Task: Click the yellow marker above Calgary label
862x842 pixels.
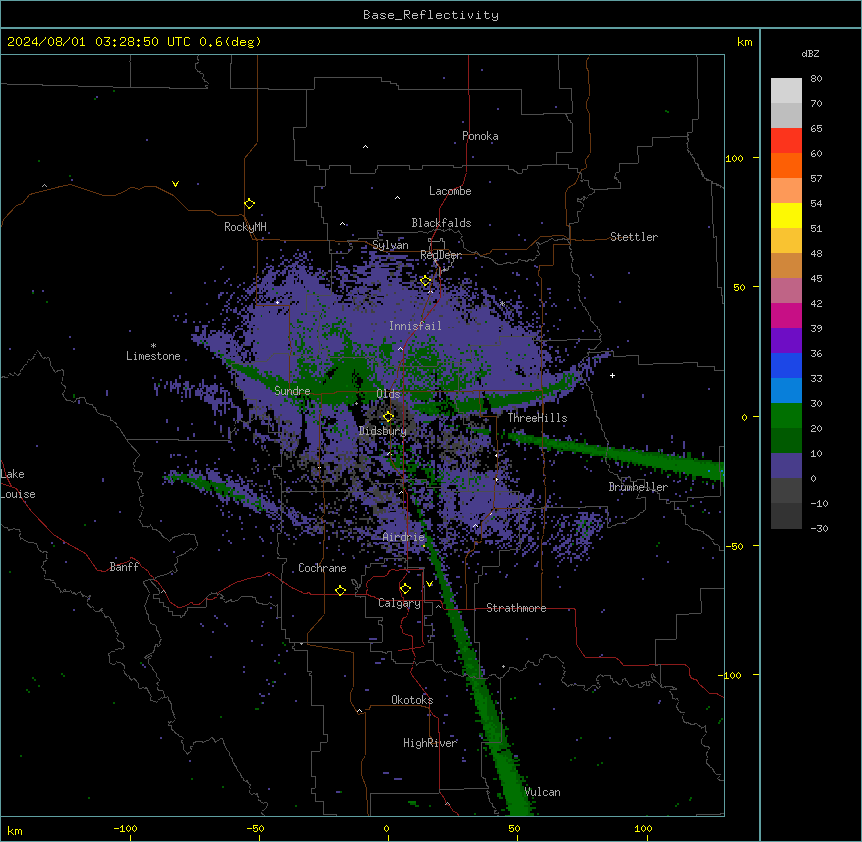Action: [405, 589]
